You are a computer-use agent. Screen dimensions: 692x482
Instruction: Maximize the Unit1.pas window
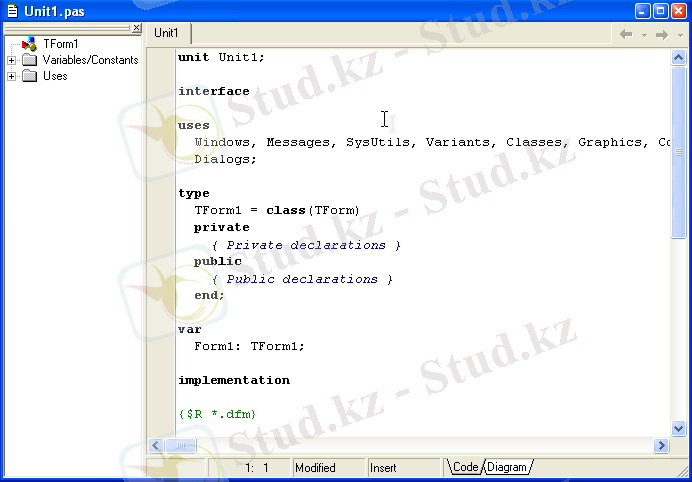point(661,11)
